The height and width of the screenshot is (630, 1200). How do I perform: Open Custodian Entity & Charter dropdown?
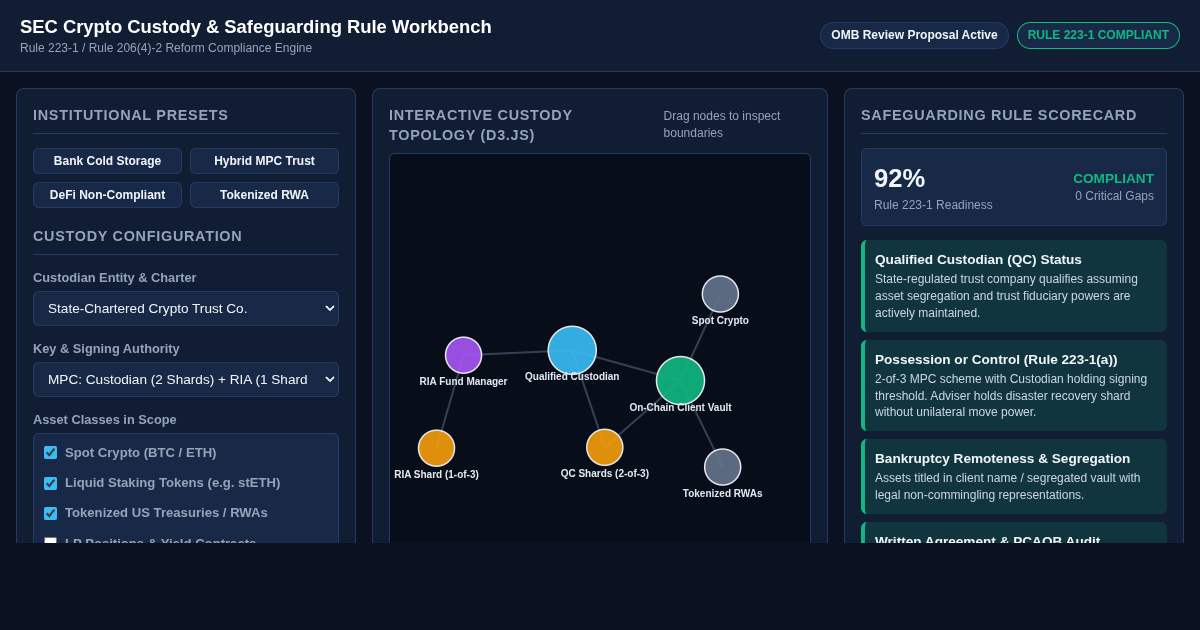[186, 308]
